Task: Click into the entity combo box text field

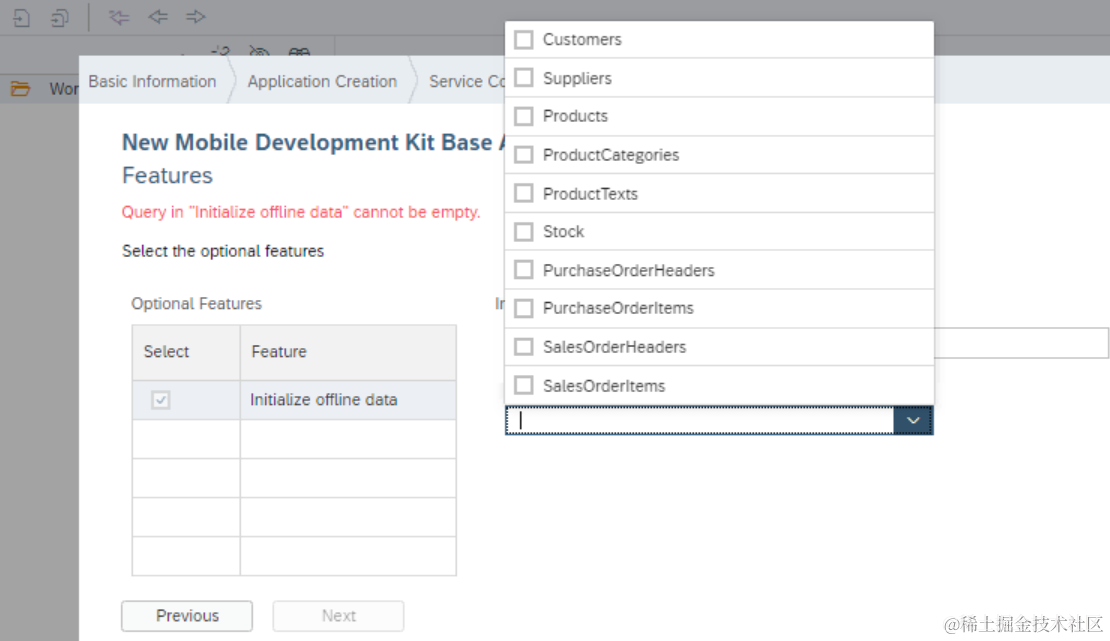Action: pyautogui.click(x=700, y=421)
